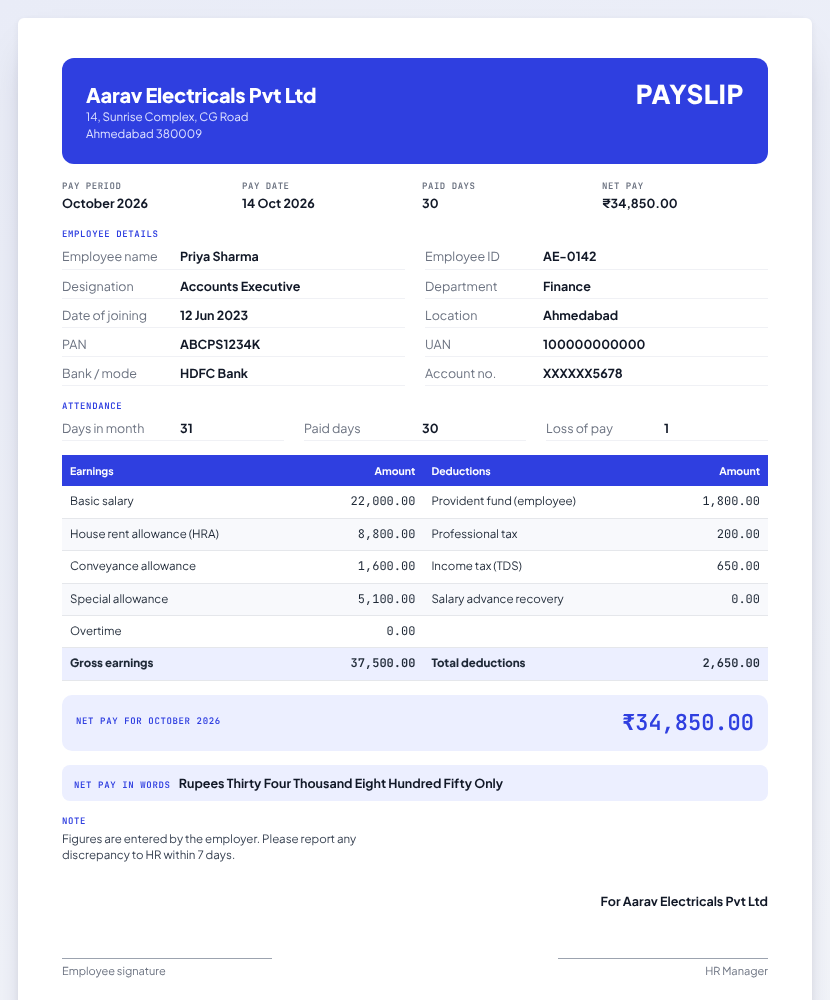Click the NET PAY FOR OCTOBER 2026 label
Screen dimensions: 830x1000
point(148,721)
